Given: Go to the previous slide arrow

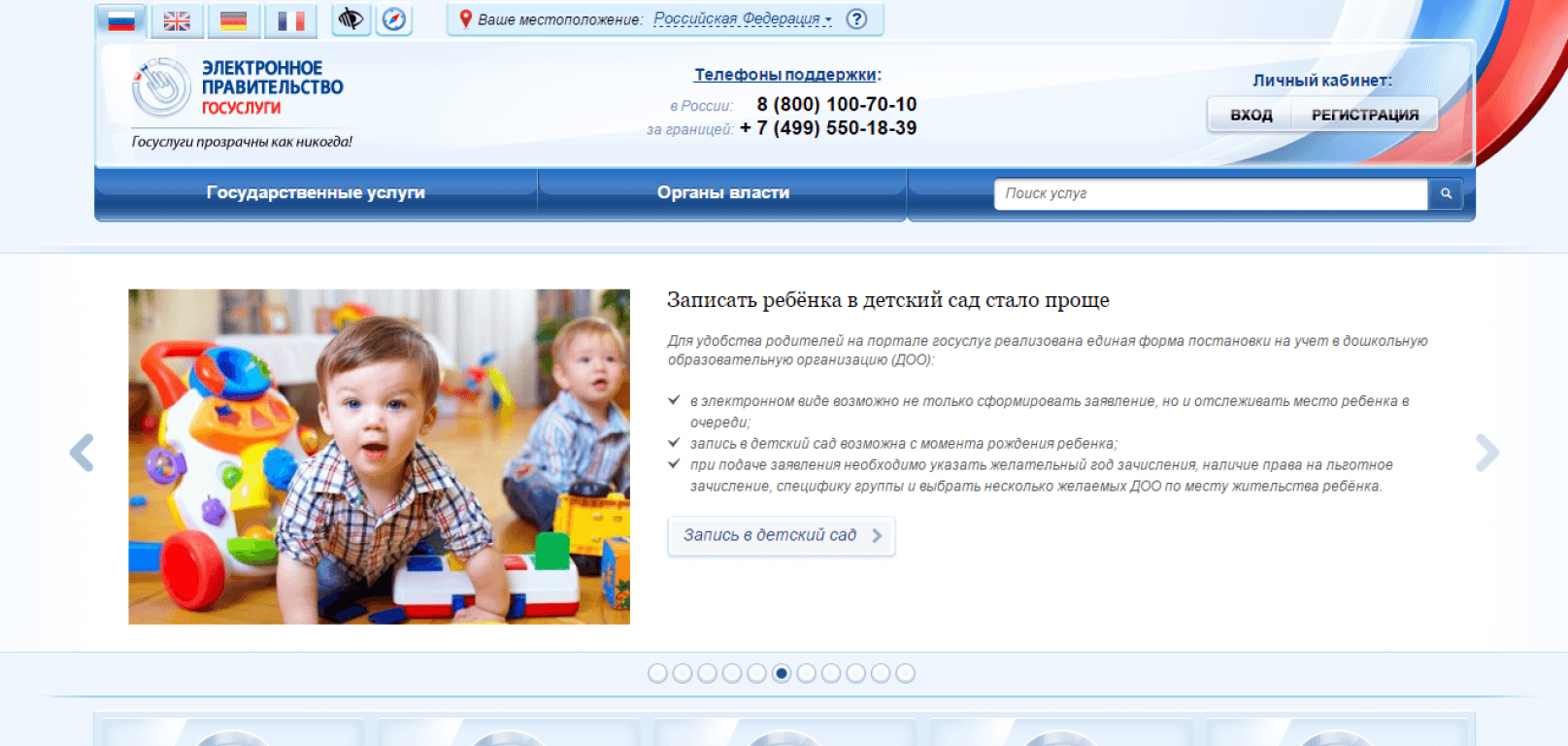Looking at the screenshot, I should click(82, 453).
